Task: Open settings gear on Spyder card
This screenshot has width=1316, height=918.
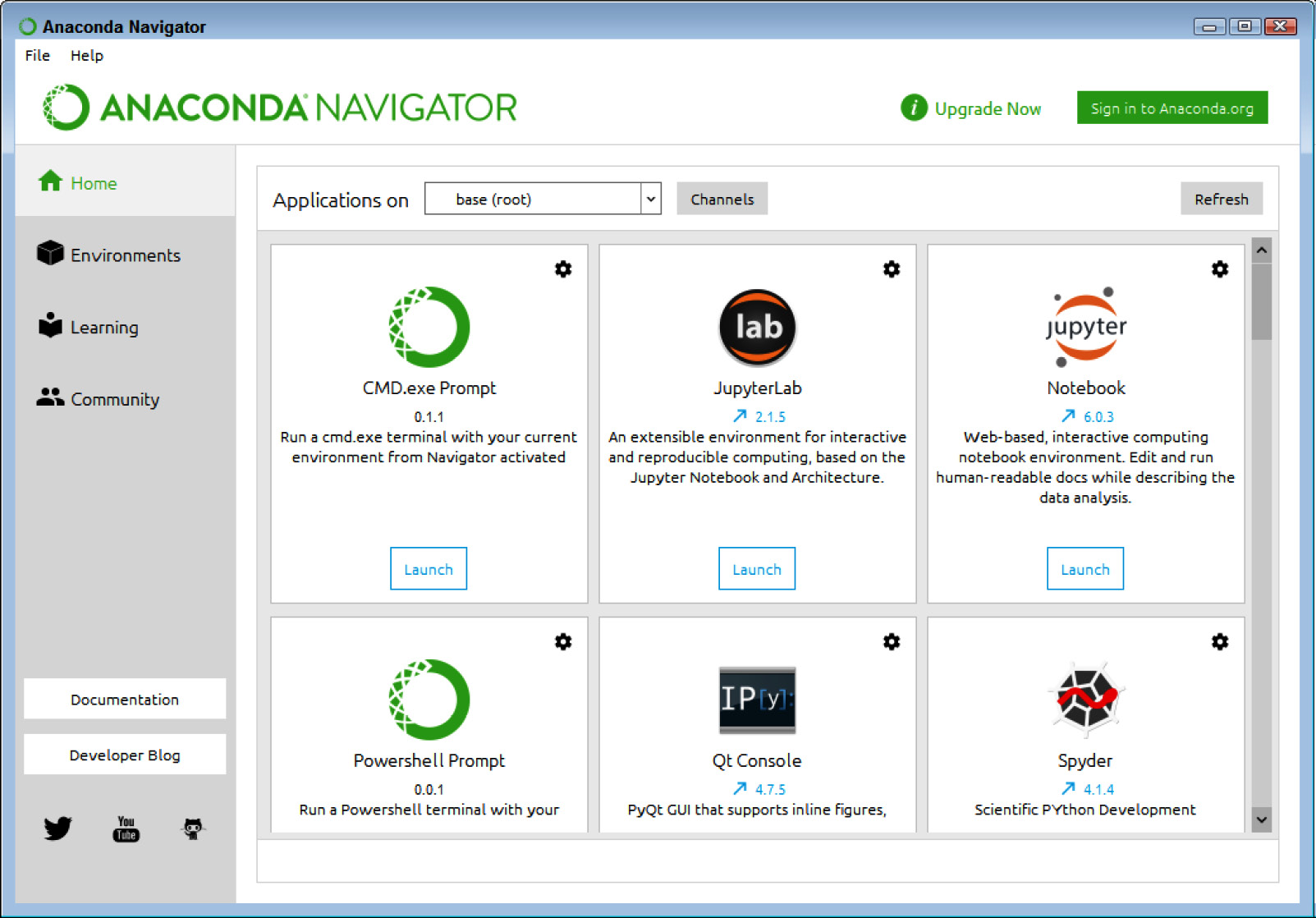Action: pos(1220,642)
